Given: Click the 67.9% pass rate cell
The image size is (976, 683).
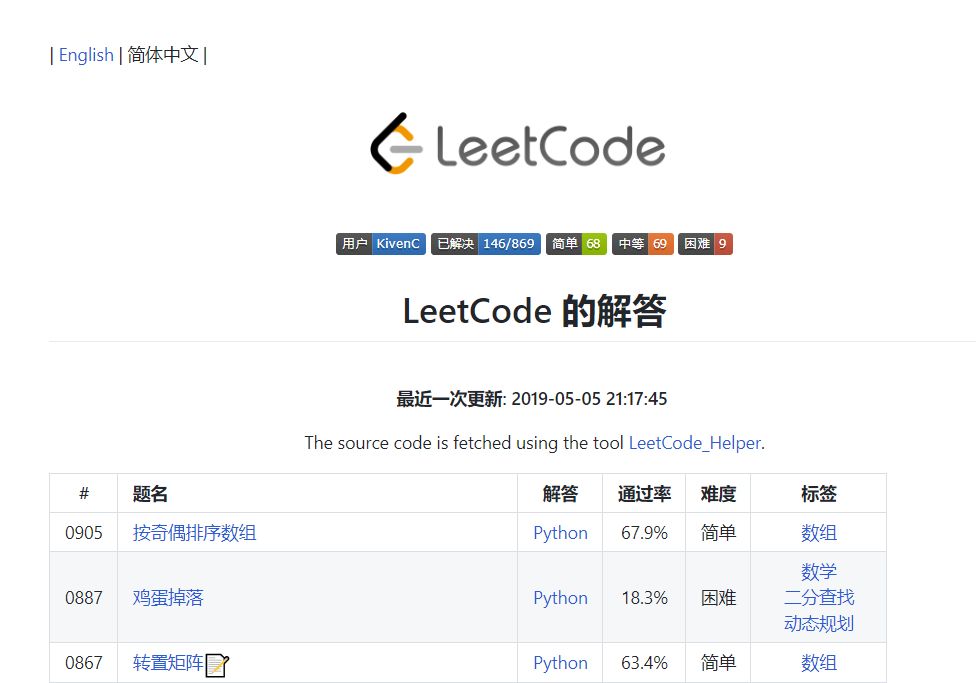Looking at the screenshot, I should (644, 533).
